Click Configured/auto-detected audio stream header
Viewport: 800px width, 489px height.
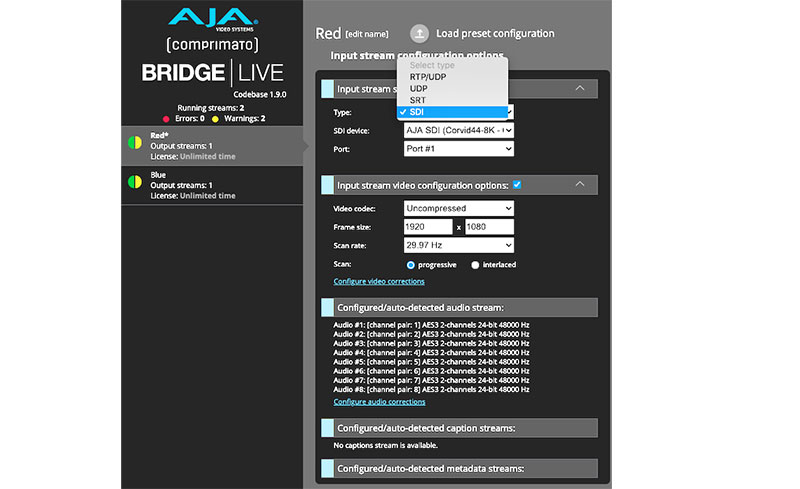tap(459, 308)
